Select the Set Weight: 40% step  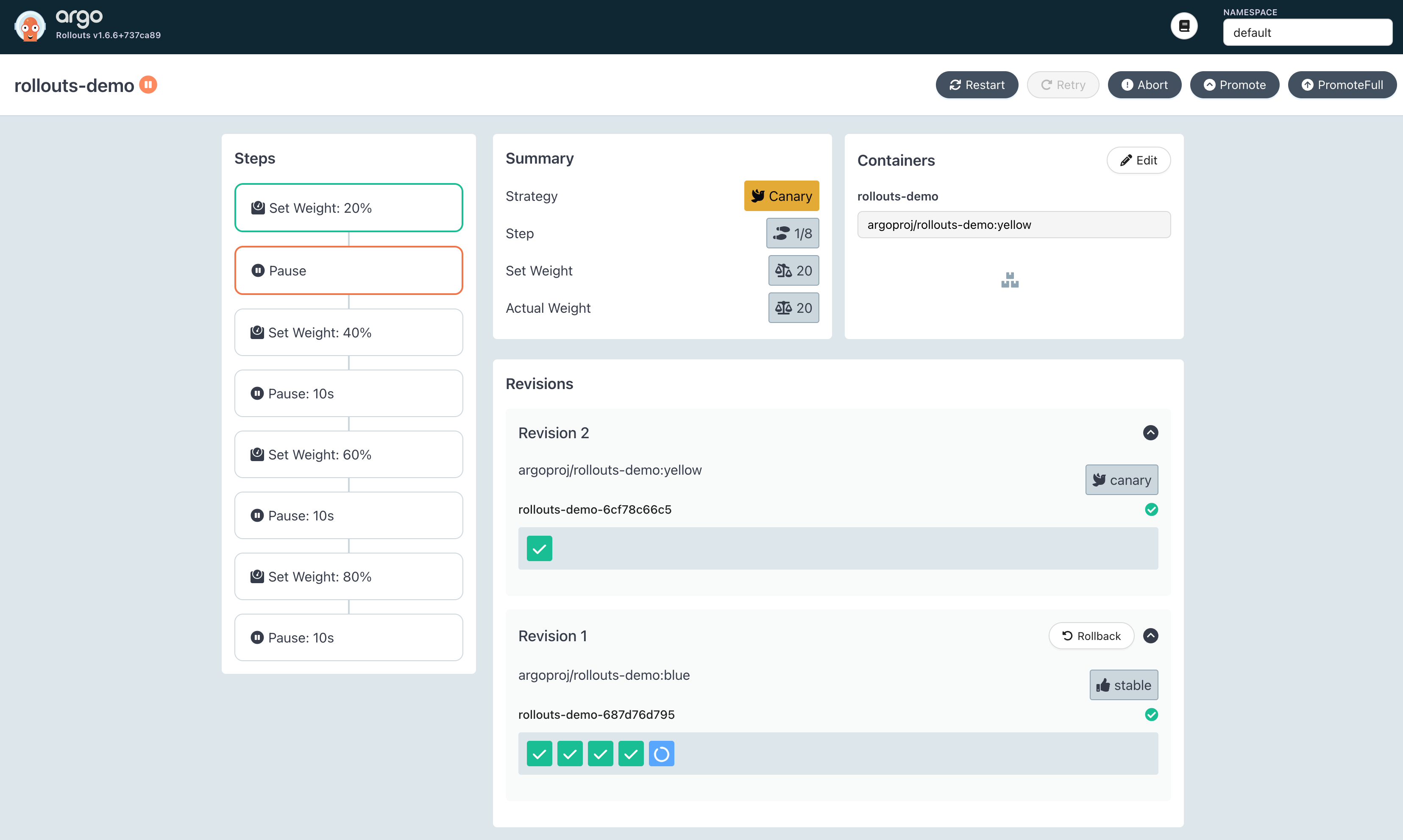[x=348, y=332]
